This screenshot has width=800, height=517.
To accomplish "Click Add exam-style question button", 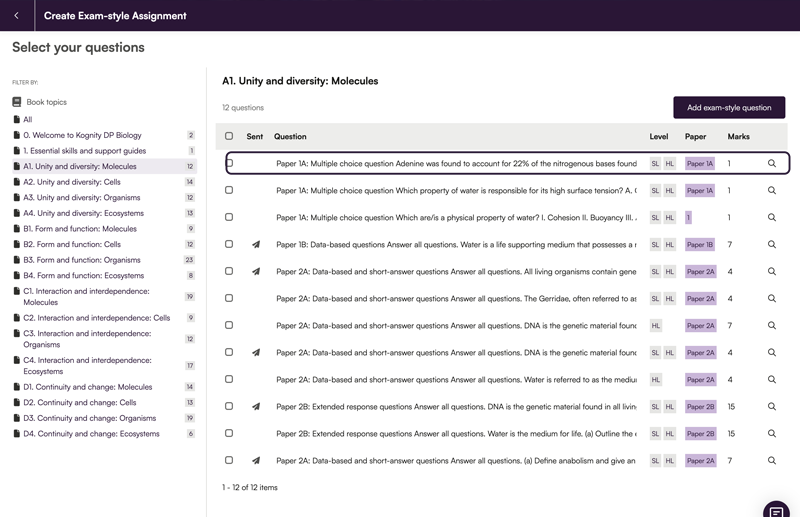I will (729, 108).
